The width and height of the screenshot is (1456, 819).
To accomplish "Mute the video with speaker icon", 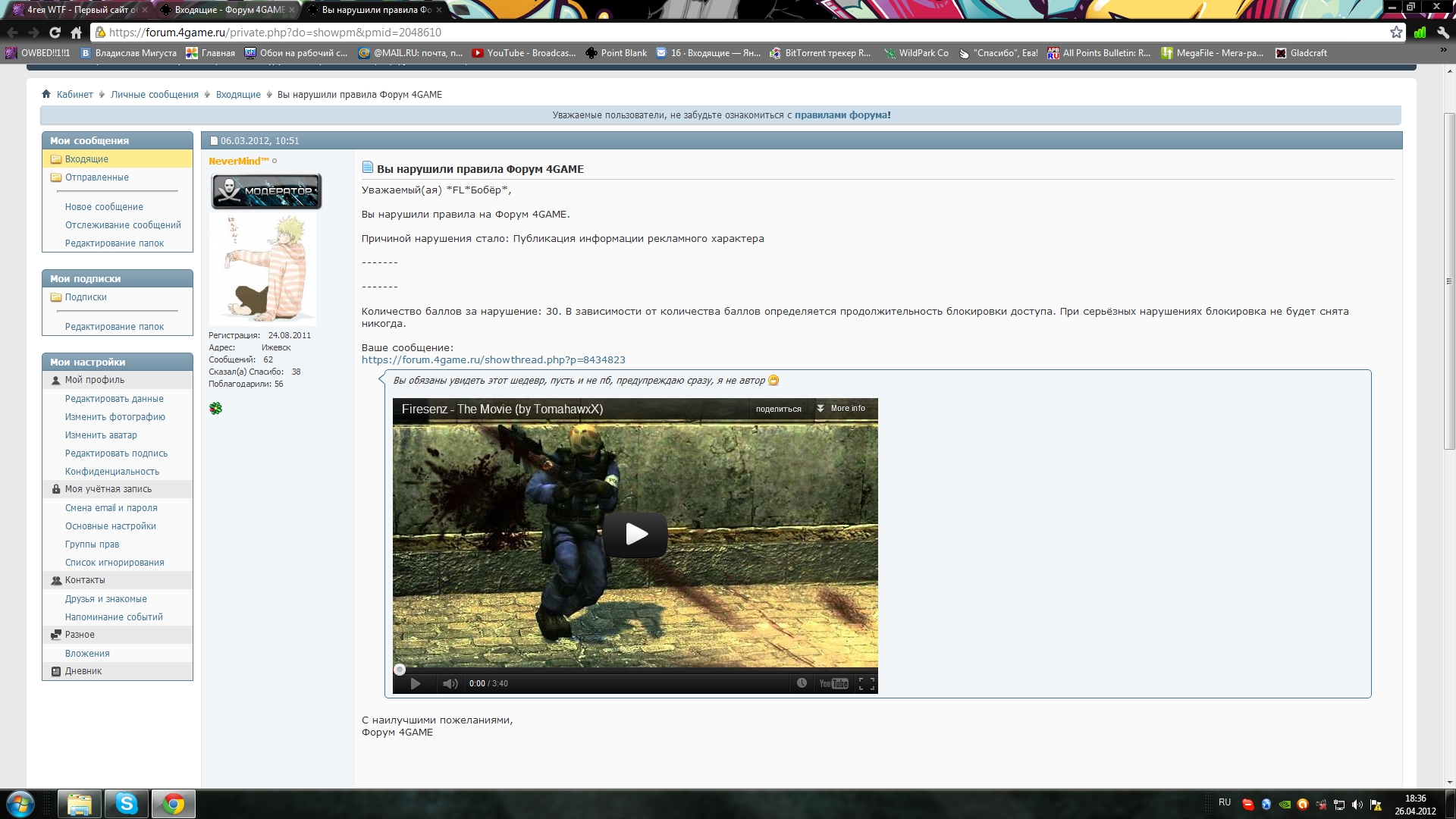I will pos(450,683).
